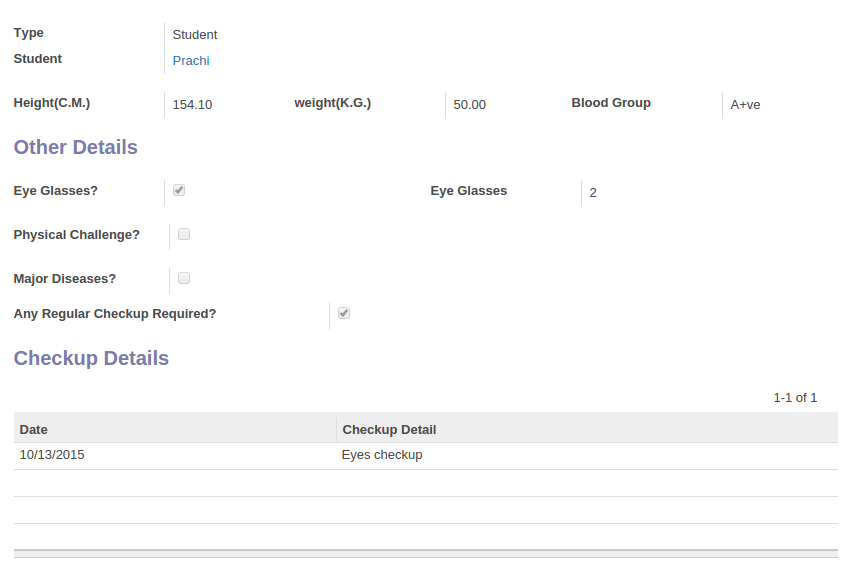Viewport: 854px width, 563px height.
Task: Click the Blood Group value A+ve
Action: (x=745, y=105)
